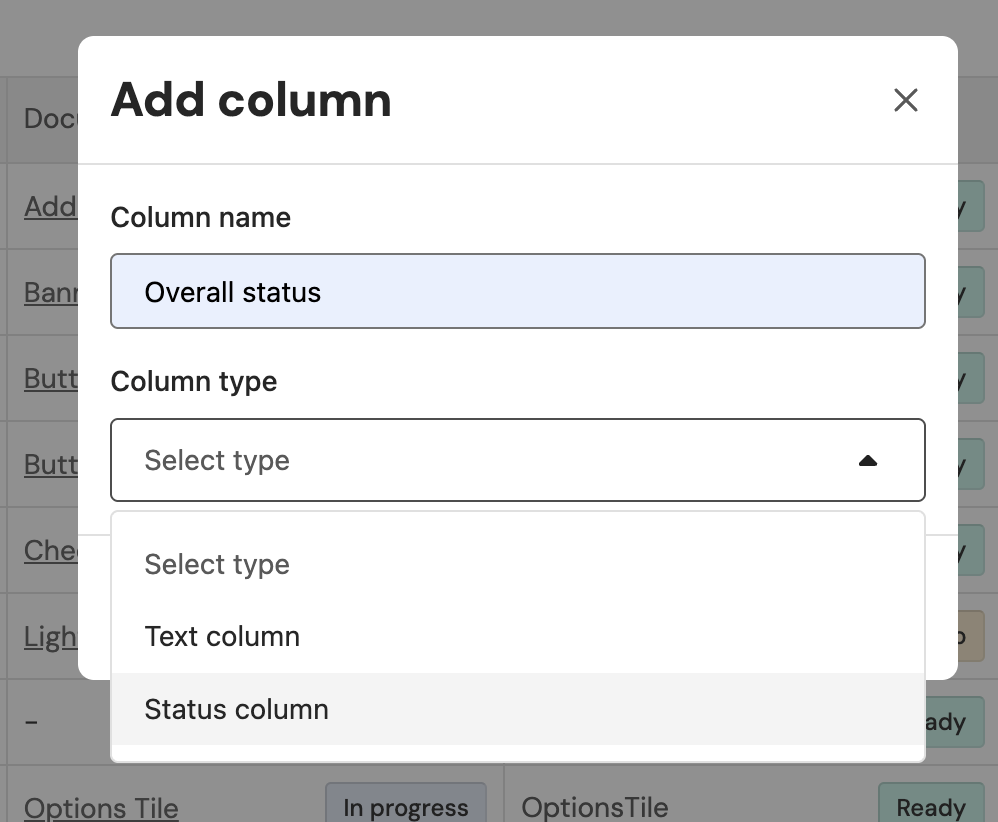
Task: Choose the Status column option
Action: point(236,709)
